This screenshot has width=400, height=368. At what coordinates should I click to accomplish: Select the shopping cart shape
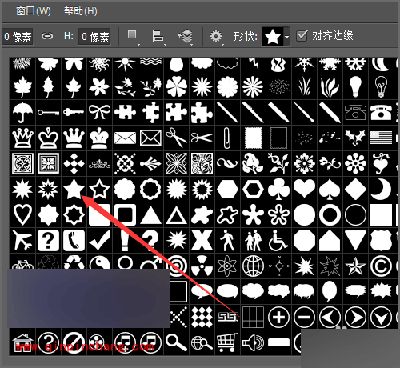(x=227, y=343)
